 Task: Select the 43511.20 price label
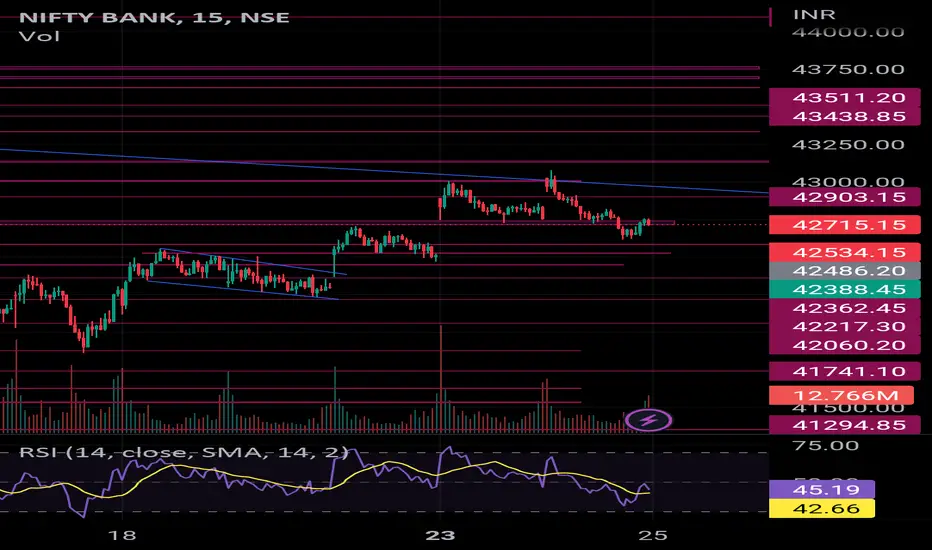(845, 98)
